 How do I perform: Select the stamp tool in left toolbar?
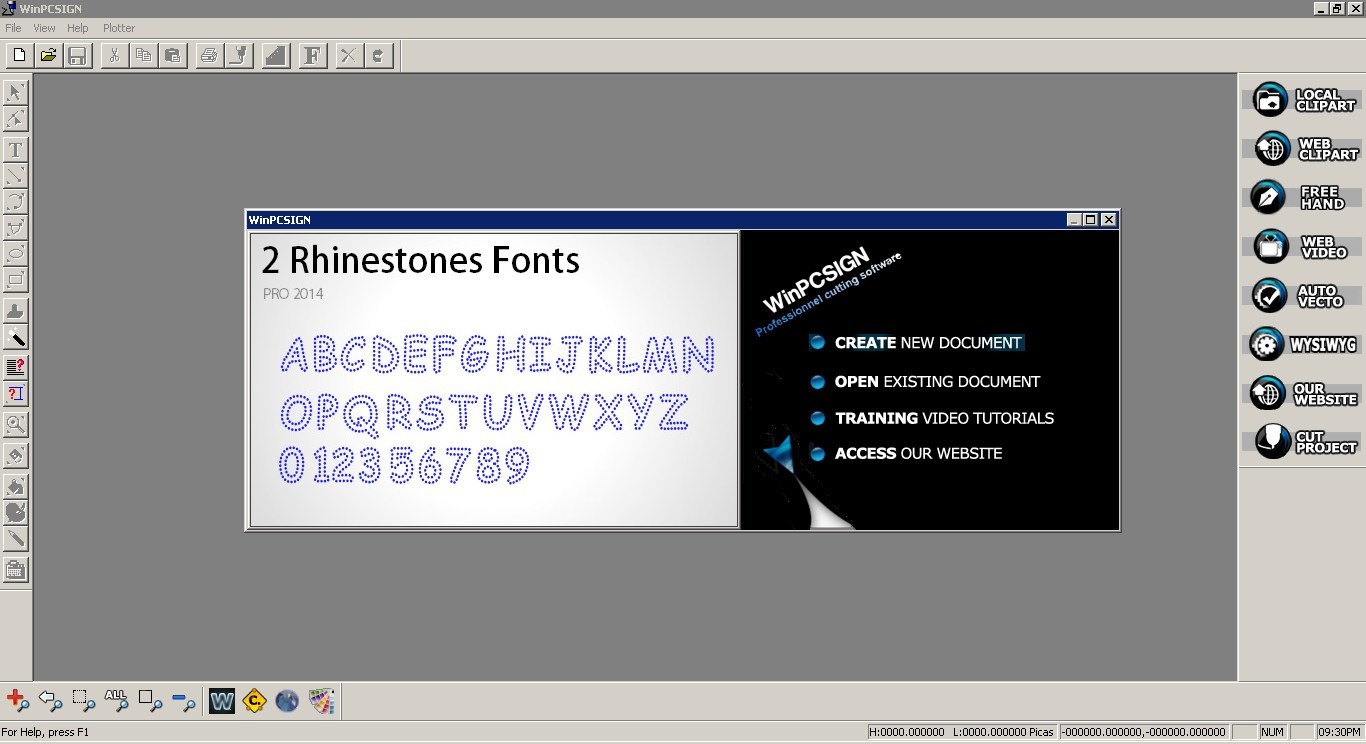point(15,311)
